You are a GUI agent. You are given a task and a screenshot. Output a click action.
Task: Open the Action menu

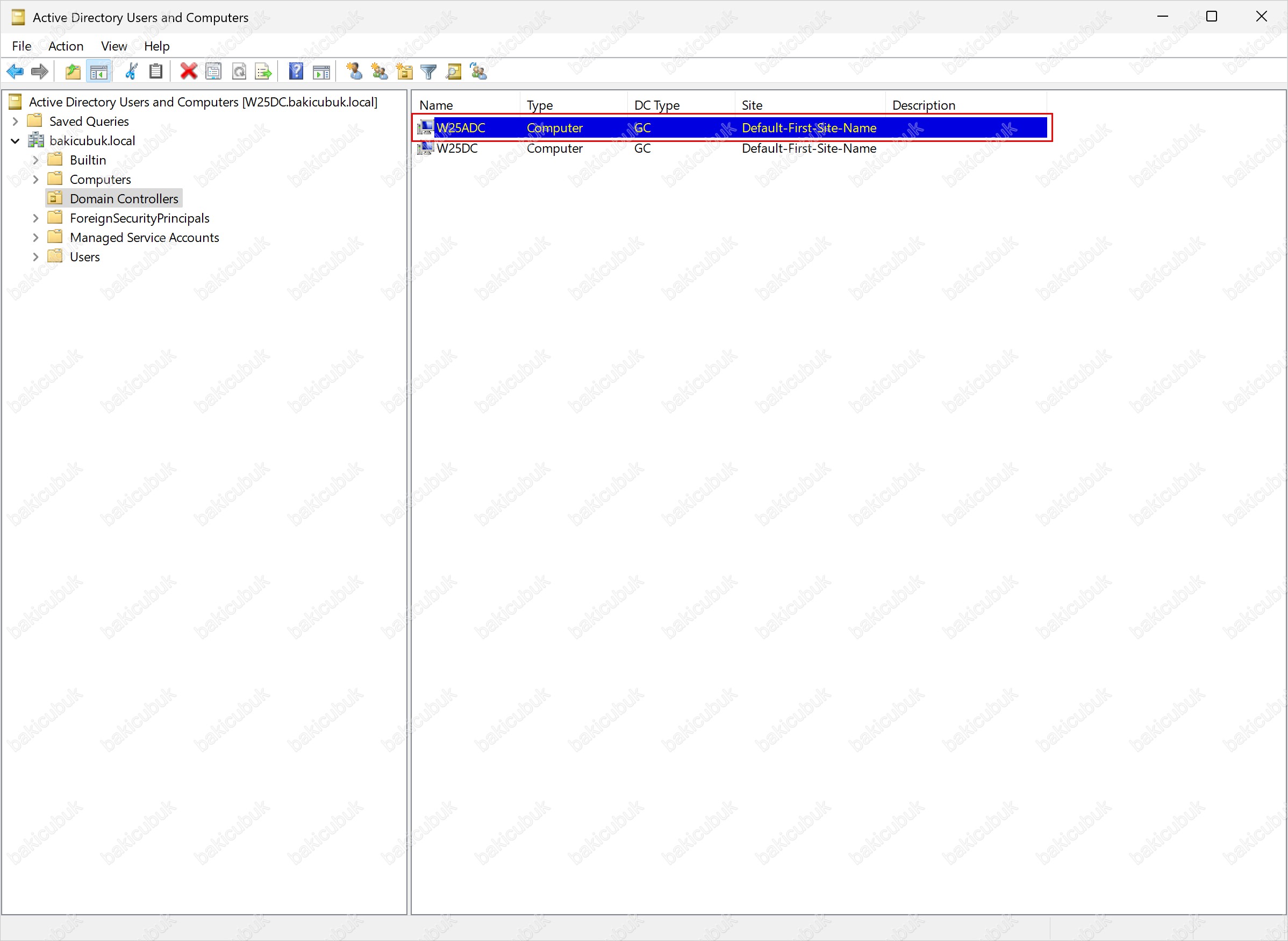tap(66, 46)
